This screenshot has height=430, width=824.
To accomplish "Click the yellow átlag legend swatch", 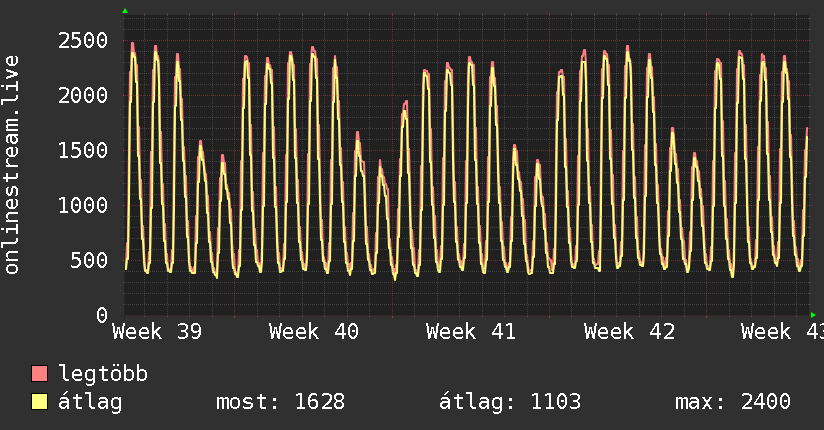I will tap(39, 402).
